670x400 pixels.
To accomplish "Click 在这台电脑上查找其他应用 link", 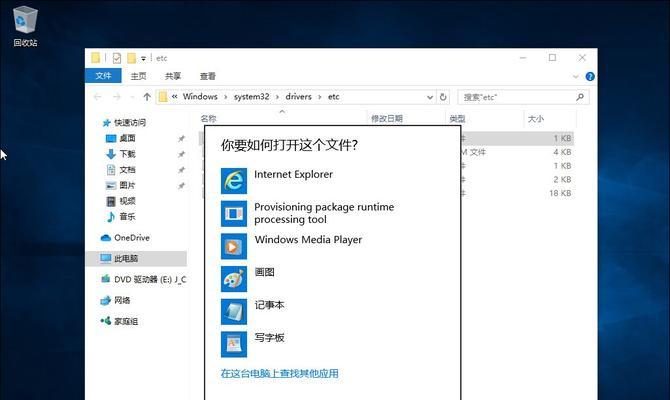I will click(279, 373).
